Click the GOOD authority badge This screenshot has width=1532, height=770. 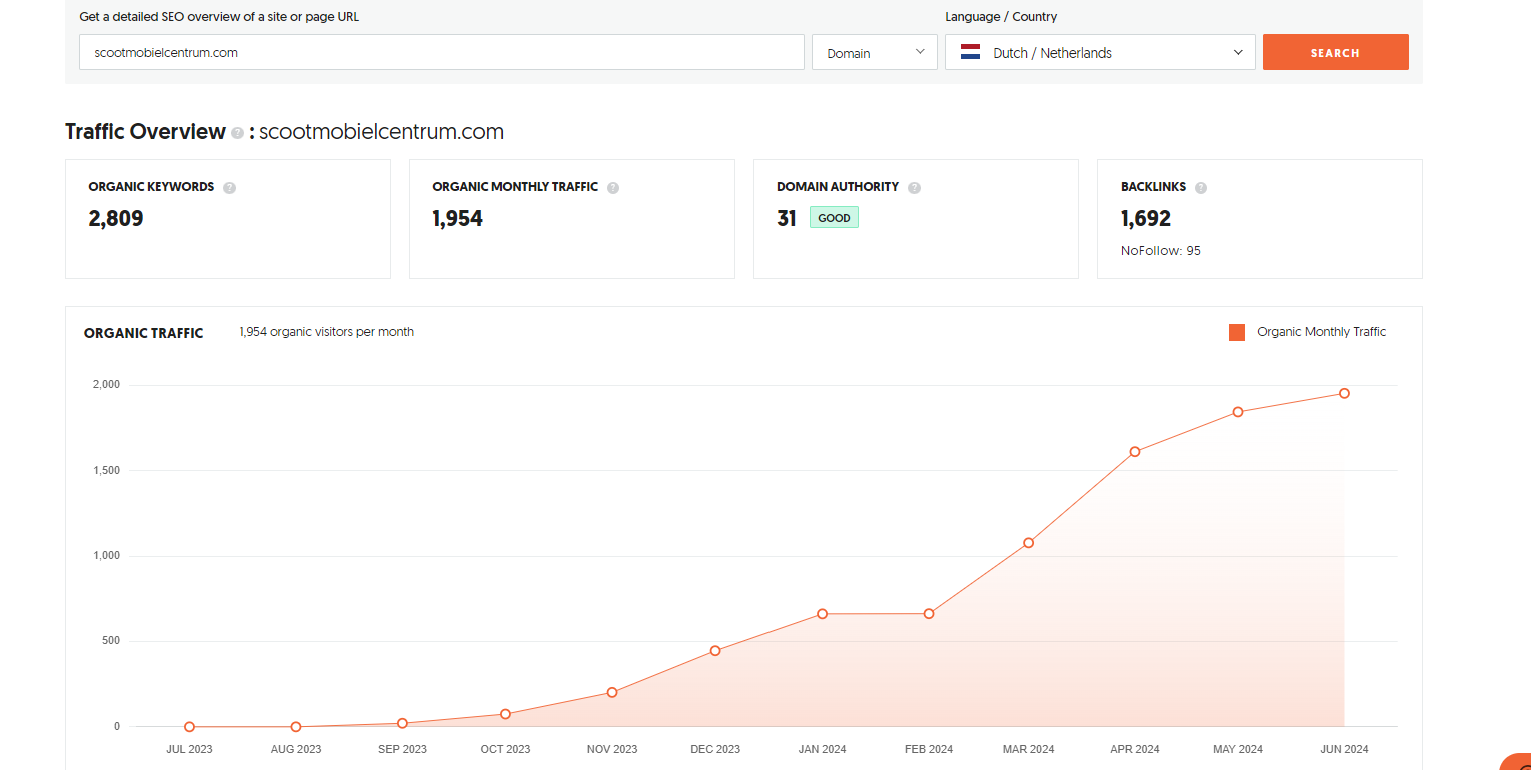tap(834, 218)
